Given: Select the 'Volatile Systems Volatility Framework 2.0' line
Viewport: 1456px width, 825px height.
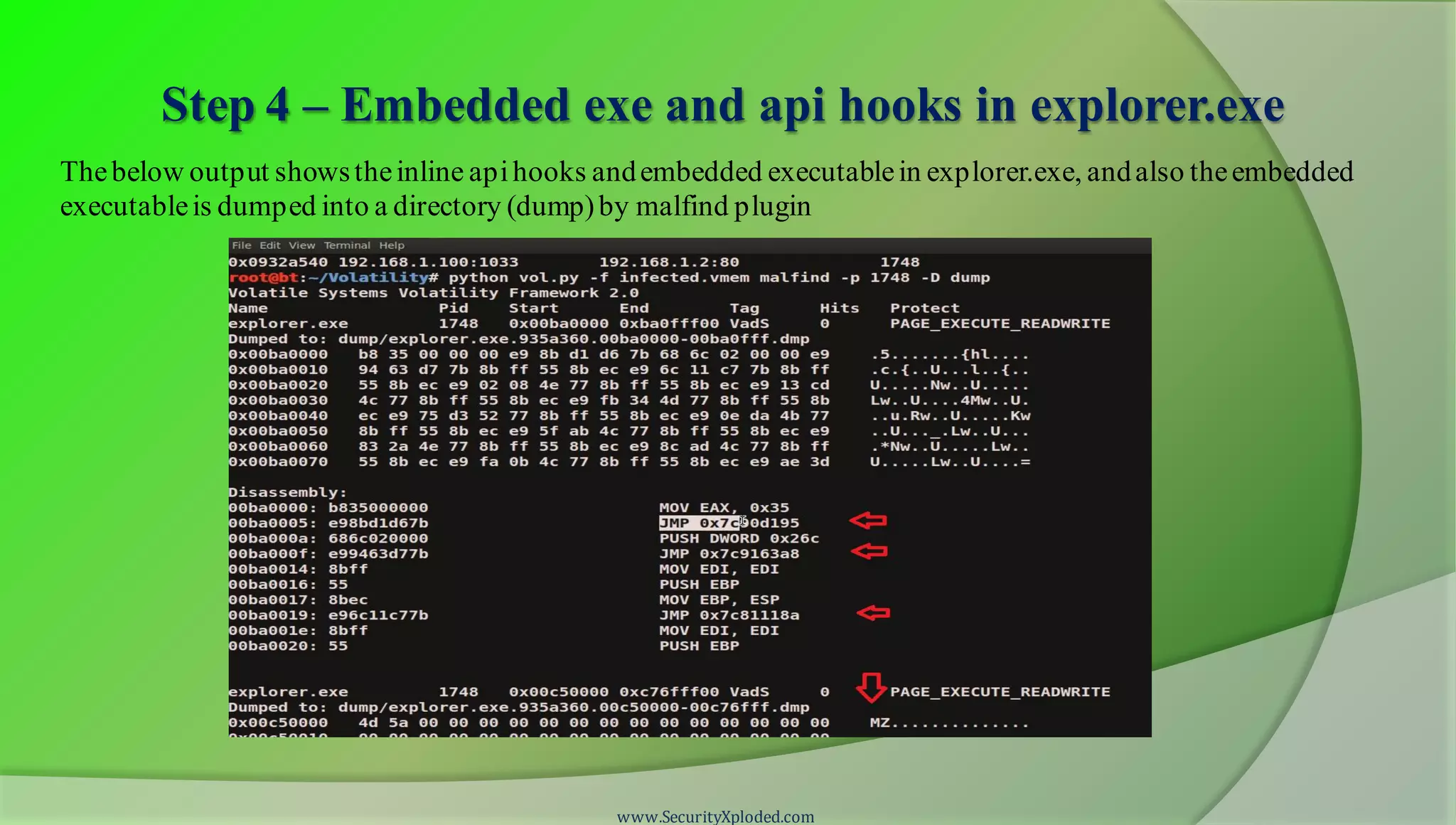Looking at the screenshot, I should tap(434, 293).
